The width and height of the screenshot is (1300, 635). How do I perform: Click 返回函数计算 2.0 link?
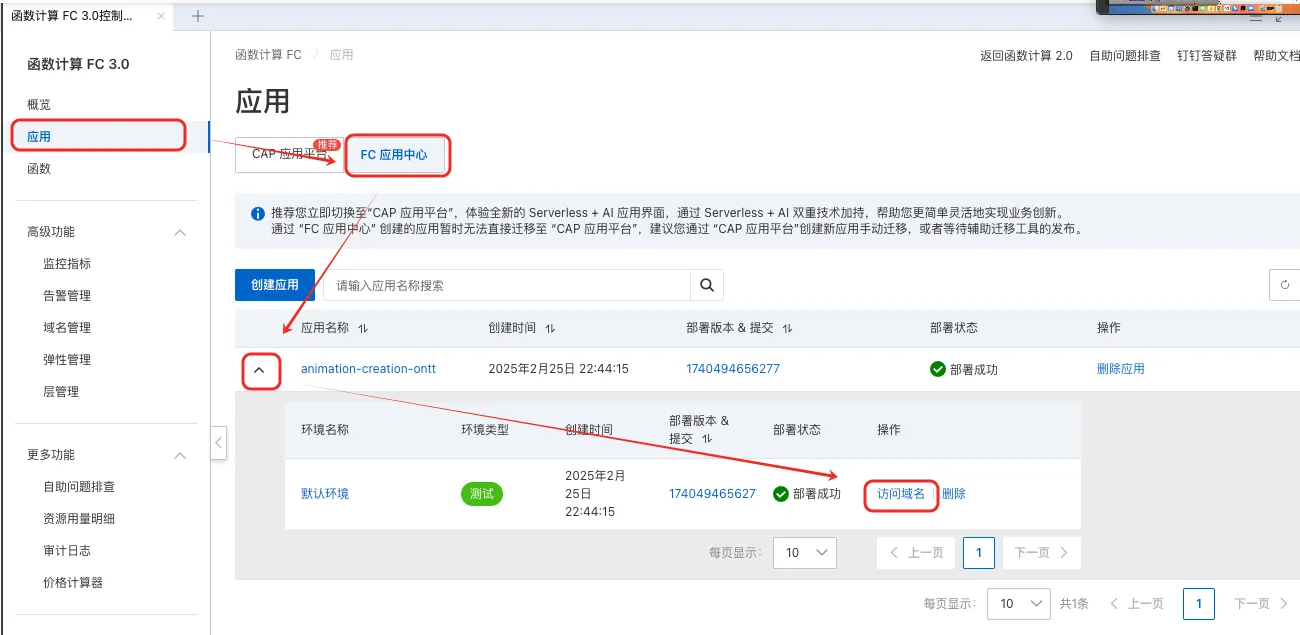[1026, 56]
